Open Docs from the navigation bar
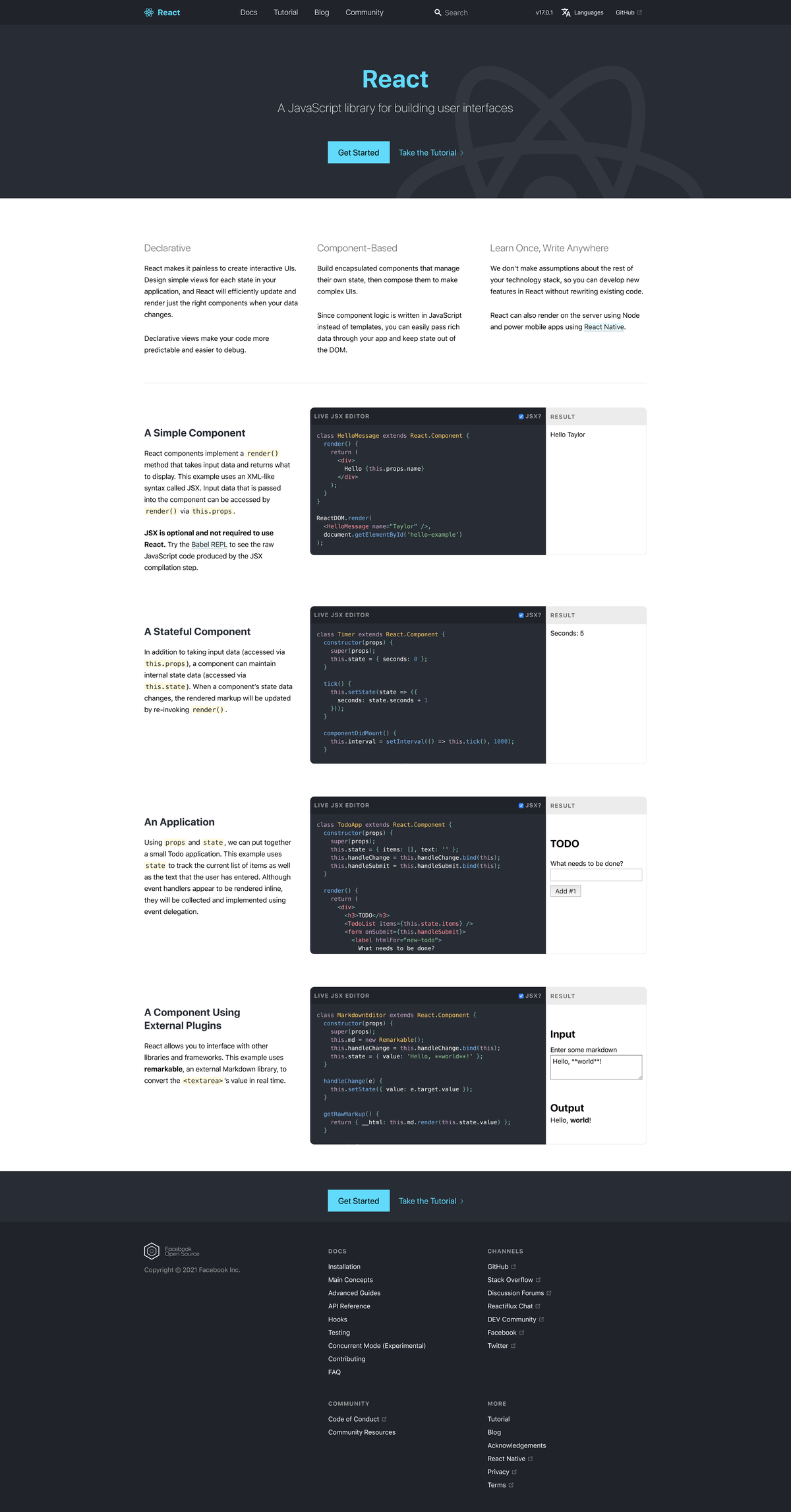 [249, 12]
